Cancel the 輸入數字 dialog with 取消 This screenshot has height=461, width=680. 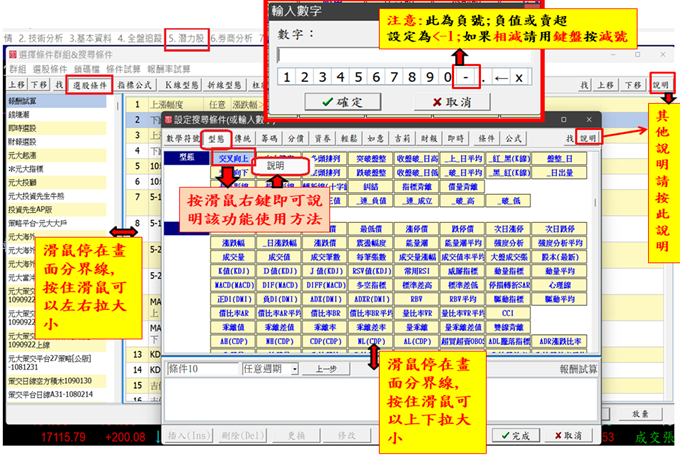(437, 101)
